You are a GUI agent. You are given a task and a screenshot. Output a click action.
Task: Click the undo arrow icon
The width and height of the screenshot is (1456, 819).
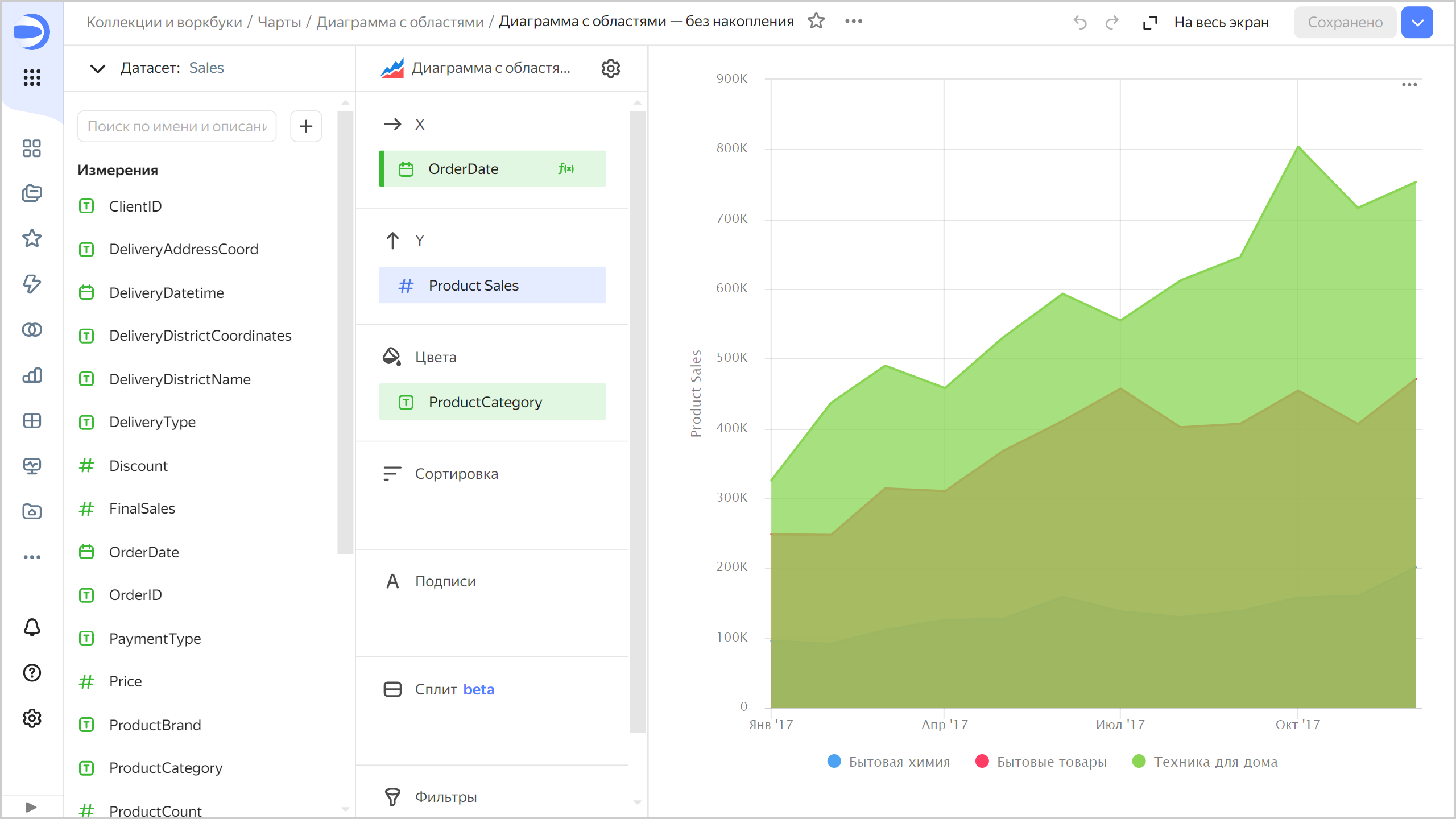pos(1079,22)
